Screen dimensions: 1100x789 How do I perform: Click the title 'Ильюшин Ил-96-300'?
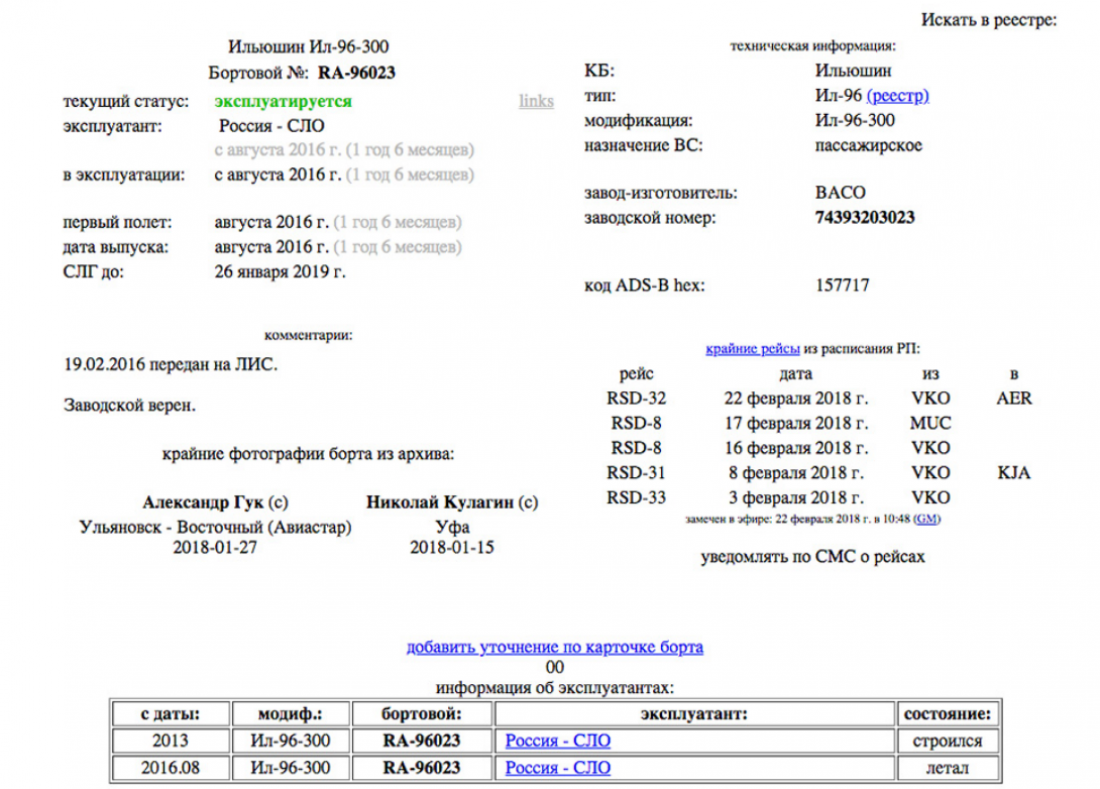tap(308, 47)
